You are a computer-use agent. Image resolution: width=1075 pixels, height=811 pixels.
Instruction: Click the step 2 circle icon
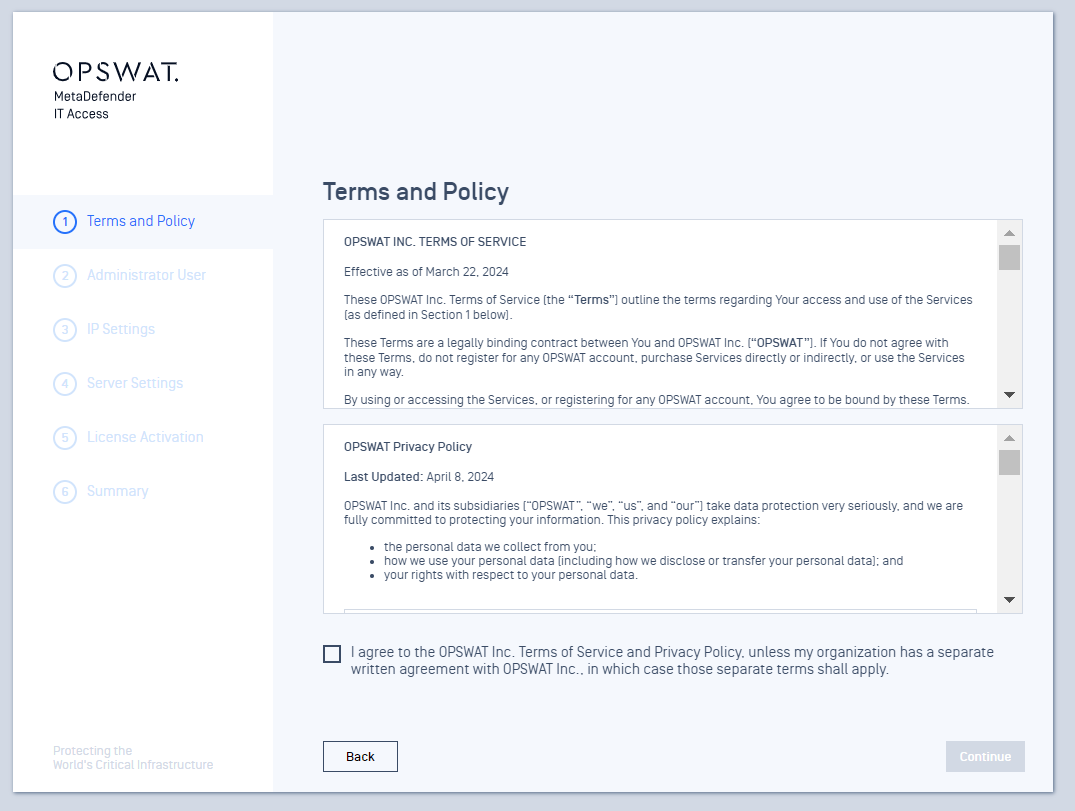pos(65,276)
